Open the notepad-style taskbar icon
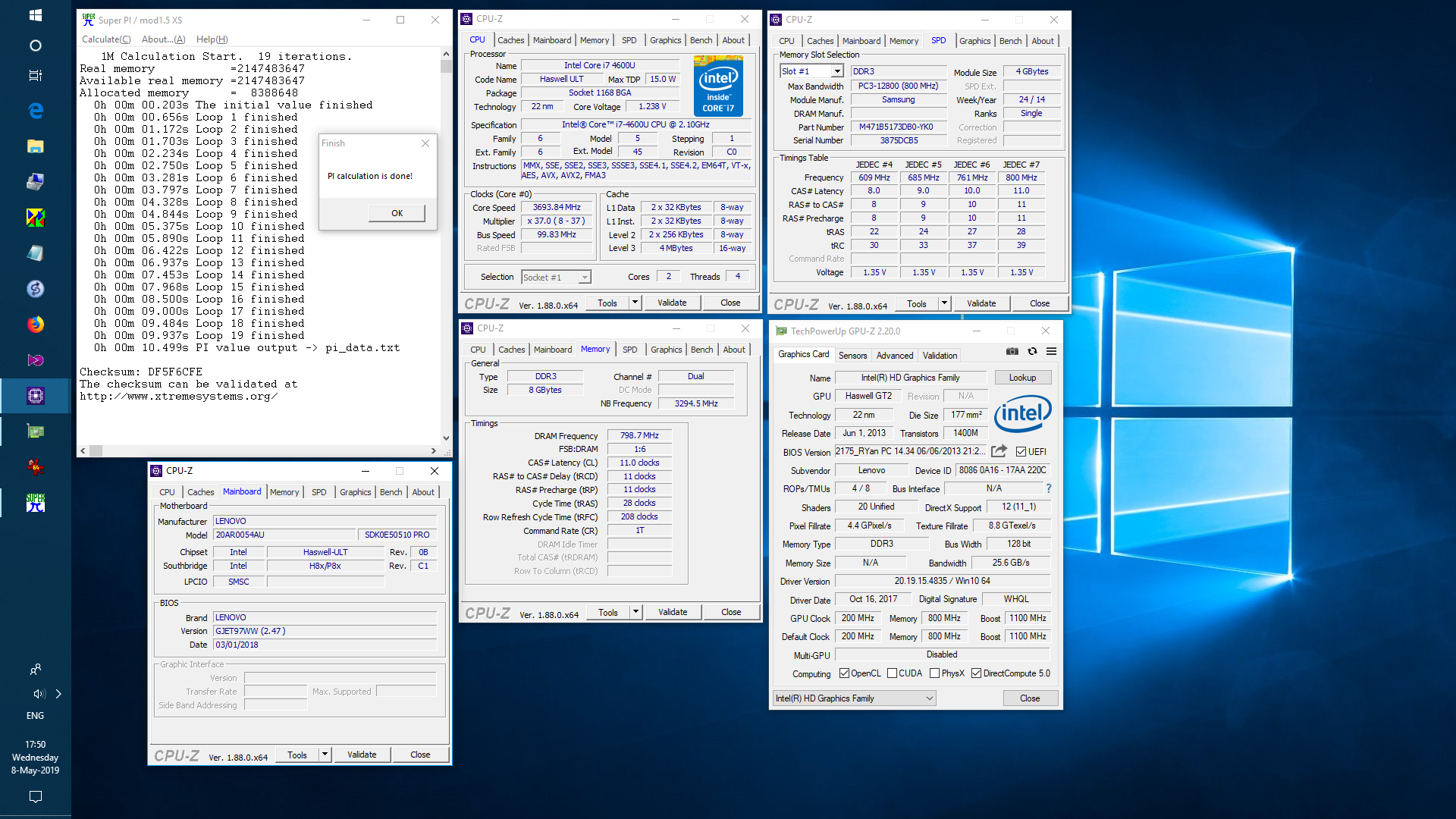The image size is (1456, 819). [35, 253]
